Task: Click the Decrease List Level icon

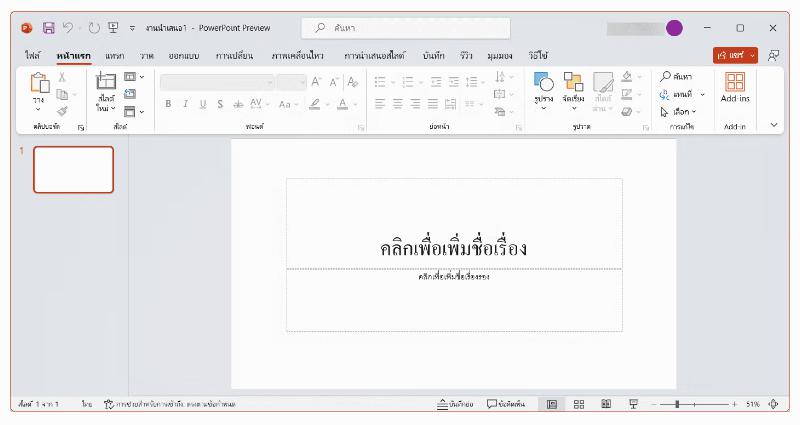Action: point(436,82)
